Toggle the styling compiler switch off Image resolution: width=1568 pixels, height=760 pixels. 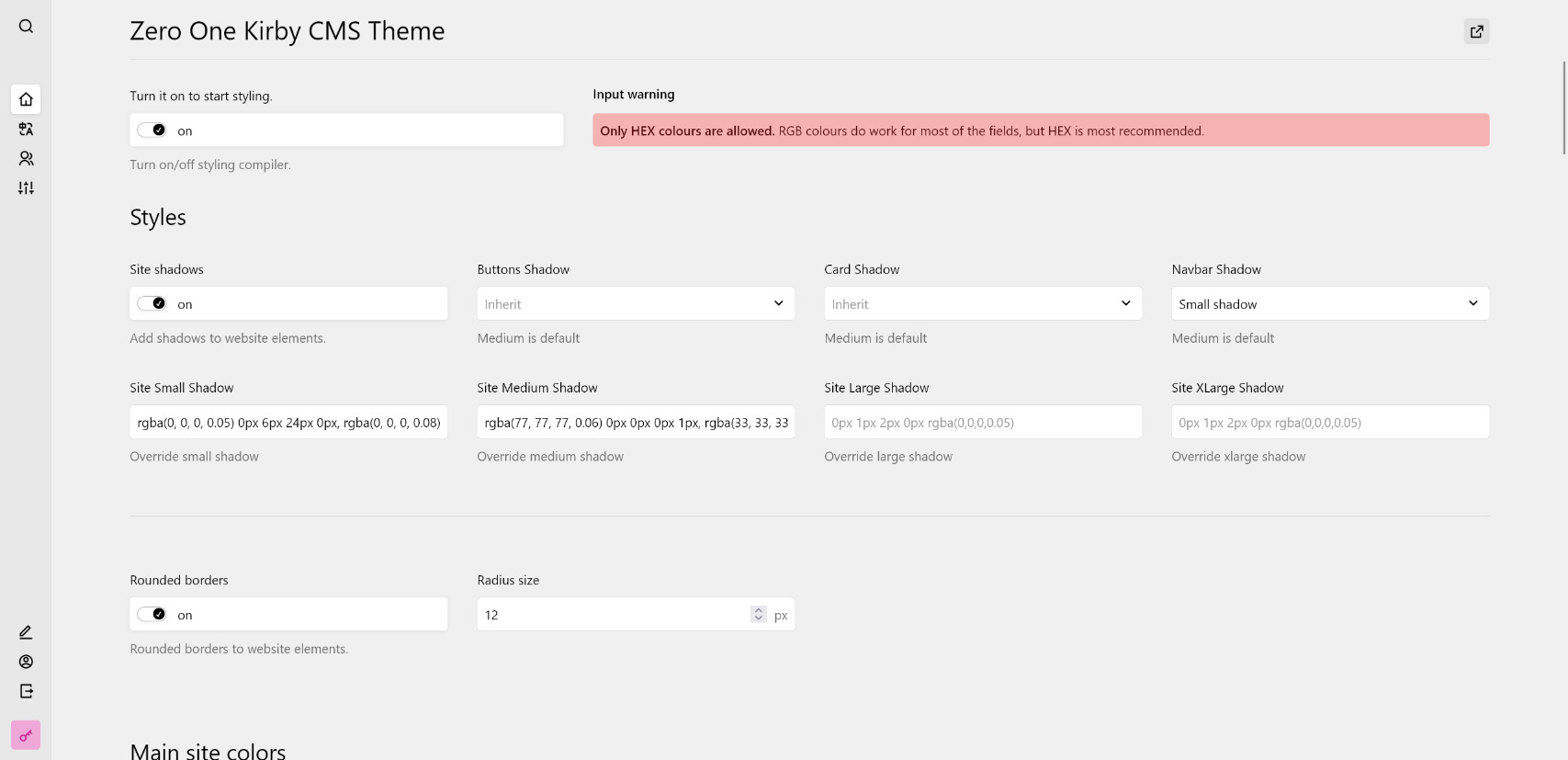[x=152, y=130]
